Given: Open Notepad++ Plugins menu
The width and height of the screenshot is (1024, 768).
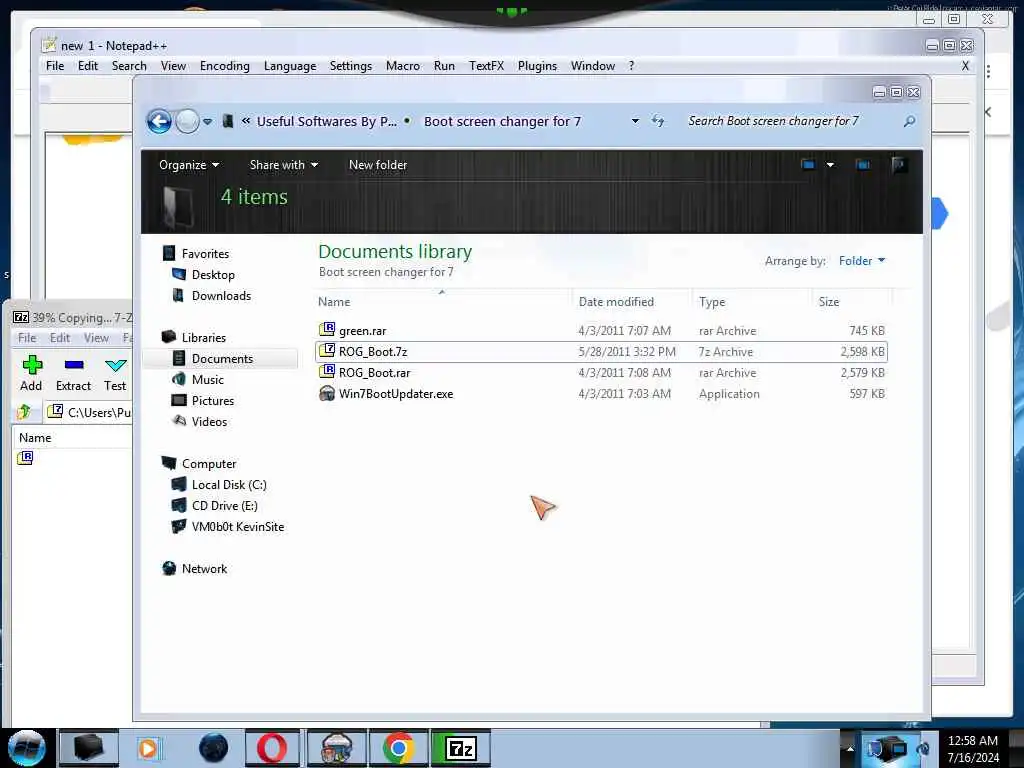Looking at the screenshot, I should click(x=537, y=66).
